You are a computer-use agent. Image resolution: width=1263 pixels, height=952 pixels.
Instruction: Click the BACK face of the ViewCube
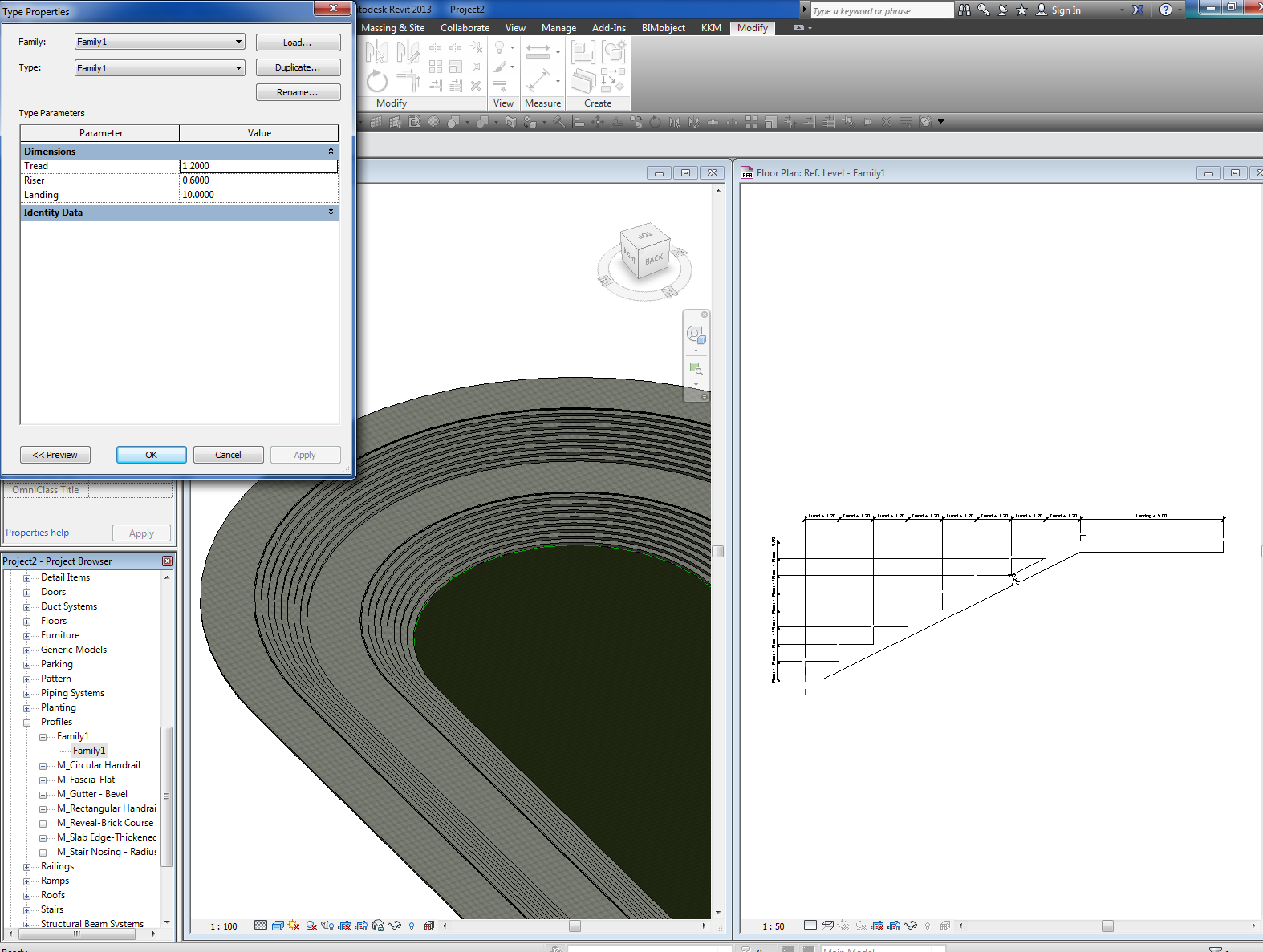click(653, 260)
